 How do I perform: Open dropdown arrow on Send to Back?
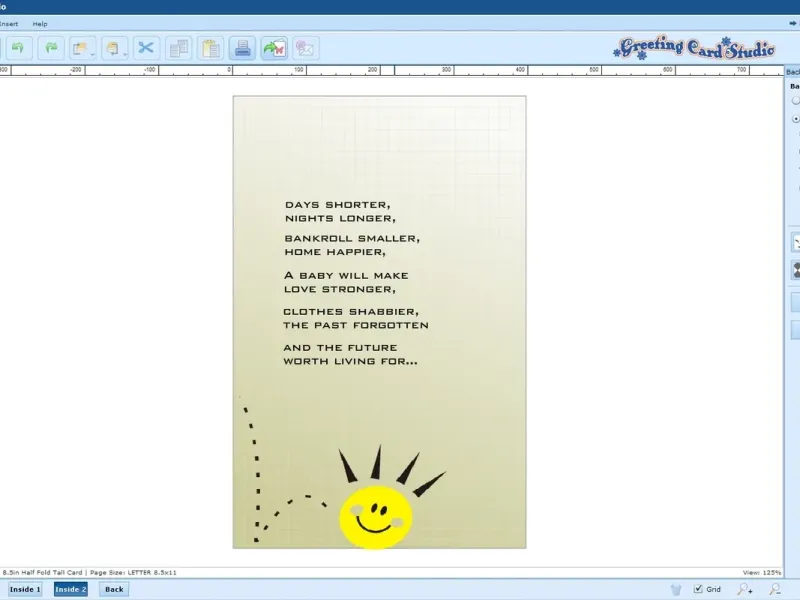pos(124,54)
